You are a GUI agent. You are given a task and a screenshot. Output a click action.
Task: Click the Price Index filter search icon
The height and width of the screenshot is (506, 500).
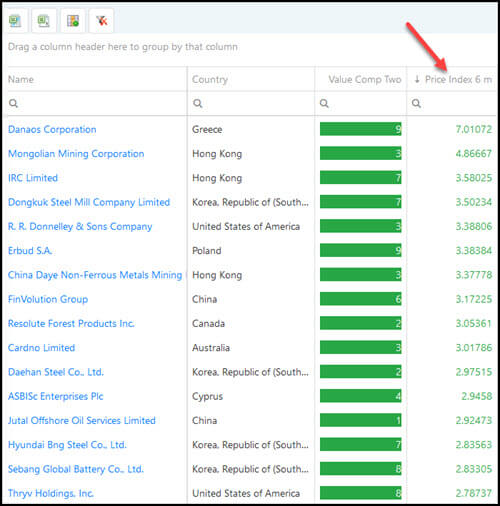point(416,103)
